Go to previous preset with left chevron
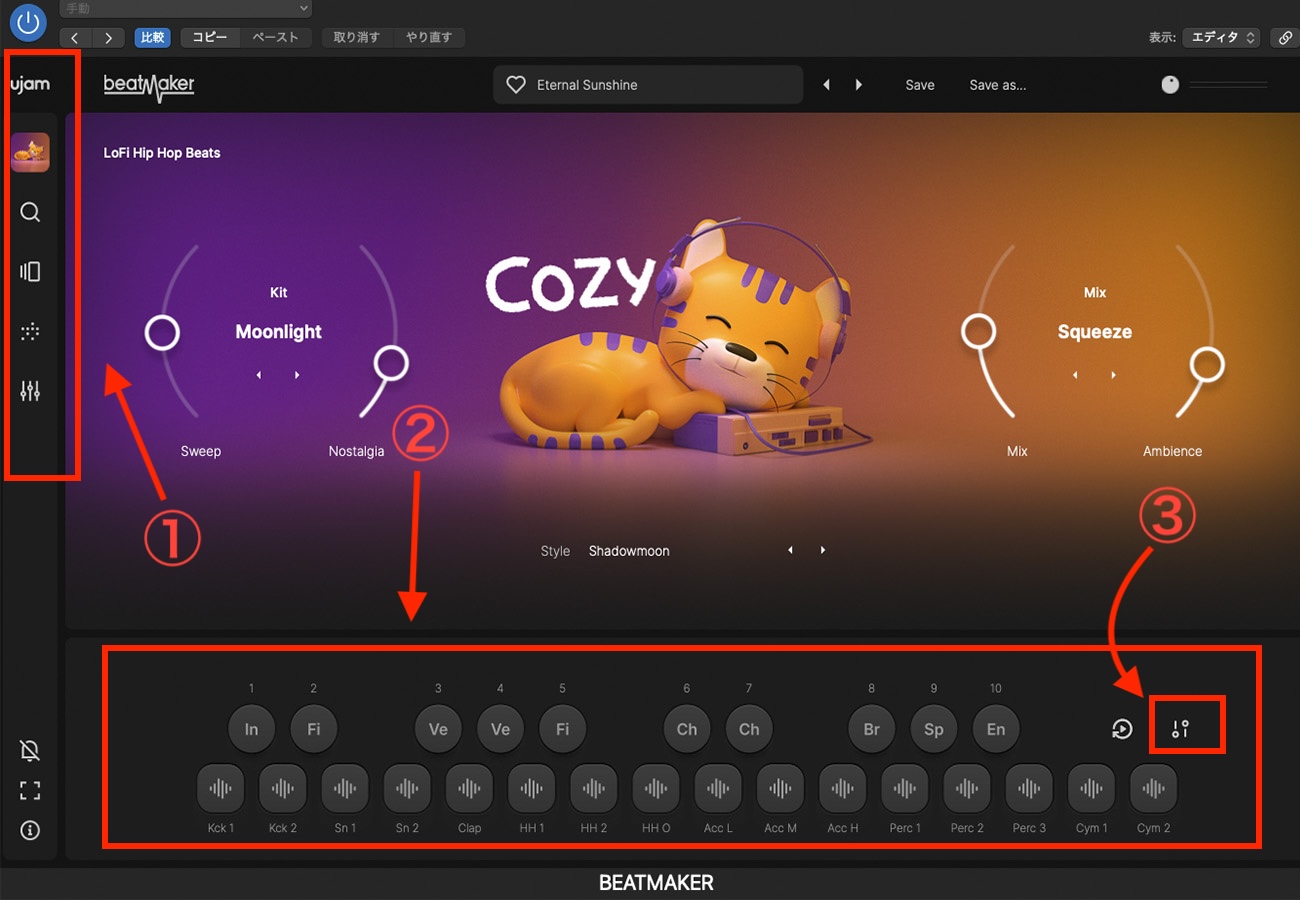 click(x=76, y=38)
